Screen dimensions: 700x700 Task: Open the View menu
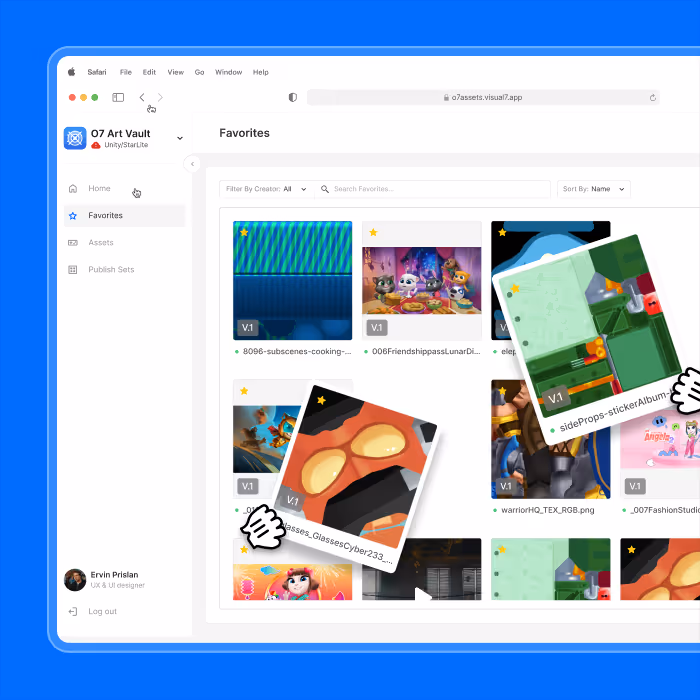(175, 72)
